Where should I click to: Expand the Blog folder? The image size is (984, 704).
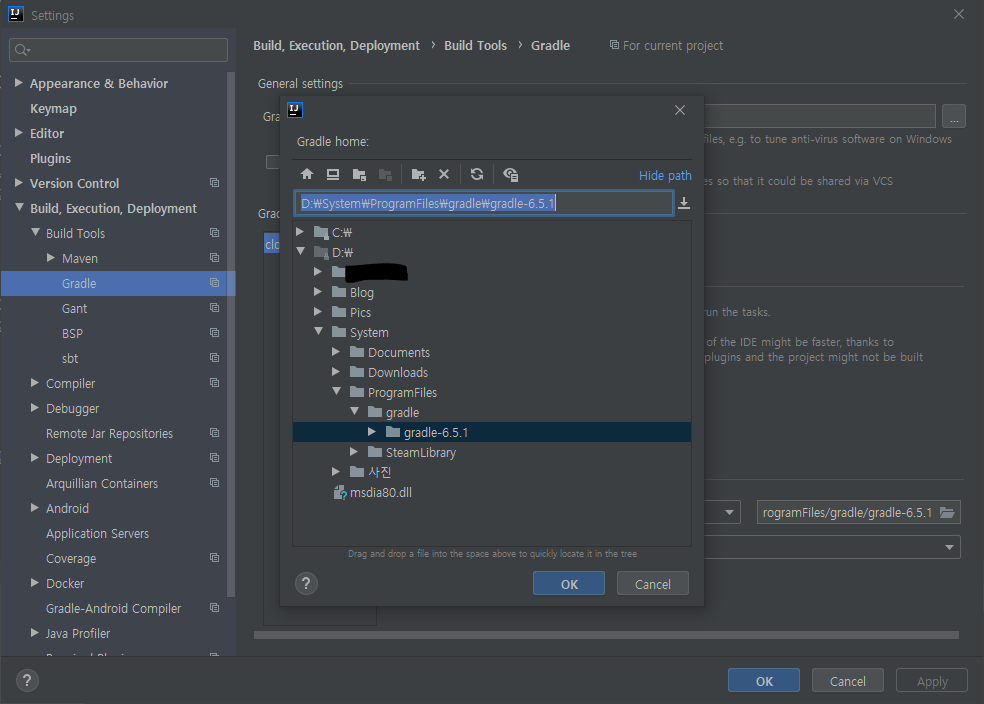coord(318,292)
